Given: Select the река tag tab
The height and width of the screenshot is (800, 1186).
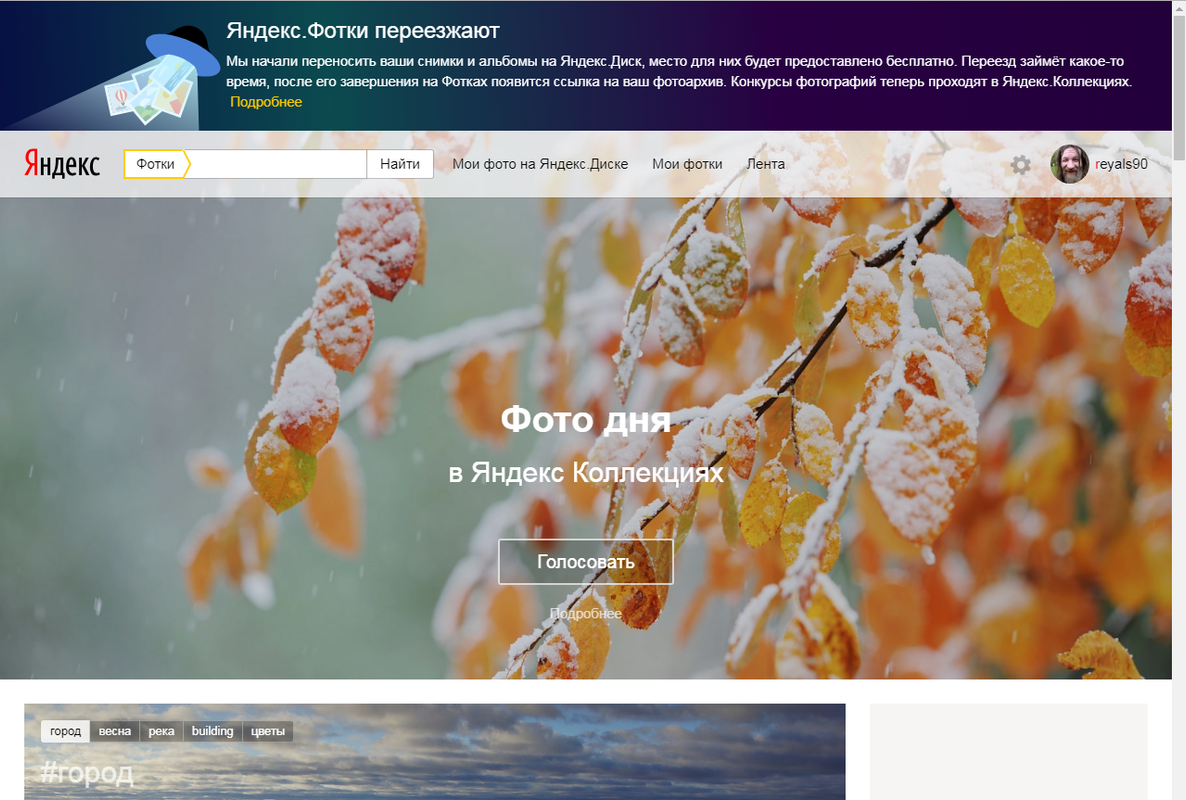Looking at the screenshot, I should point(161,731).
